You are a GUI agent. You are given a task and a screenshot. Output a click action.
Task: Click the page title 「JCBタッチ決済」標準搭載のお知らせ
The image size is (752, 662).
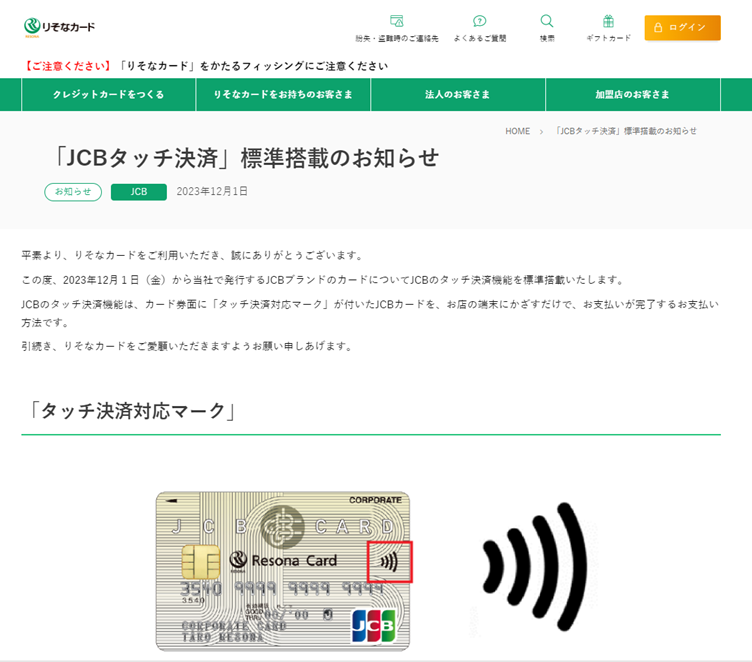click(246, 158)
